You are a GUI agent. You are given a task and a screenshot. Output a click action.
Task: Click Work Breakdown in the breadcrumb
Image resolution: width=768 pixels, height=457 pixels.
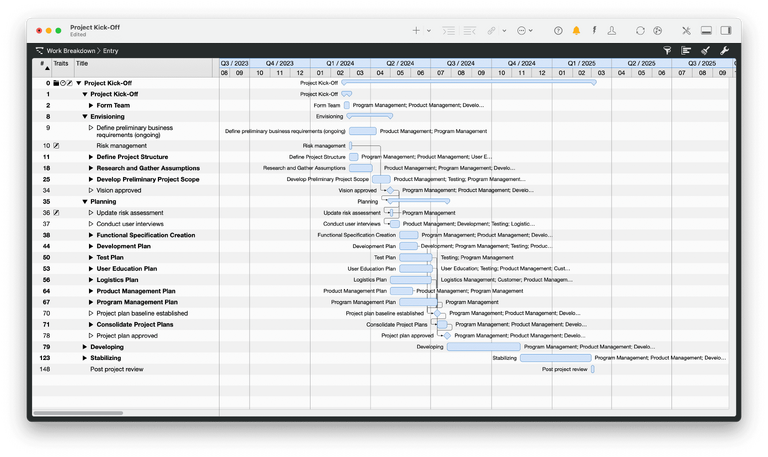(x=71, y=50)
